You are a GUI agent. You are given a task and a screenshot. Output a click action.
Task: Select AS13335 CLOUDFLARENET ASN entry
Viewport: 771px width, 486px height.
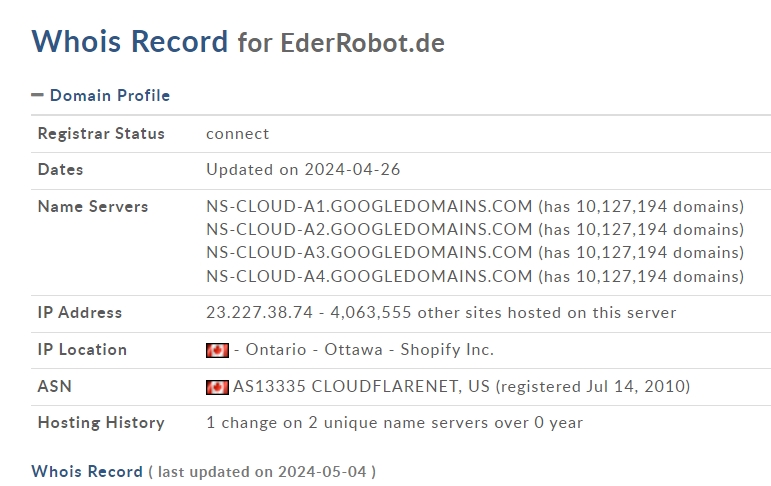(x=361, y=386)
